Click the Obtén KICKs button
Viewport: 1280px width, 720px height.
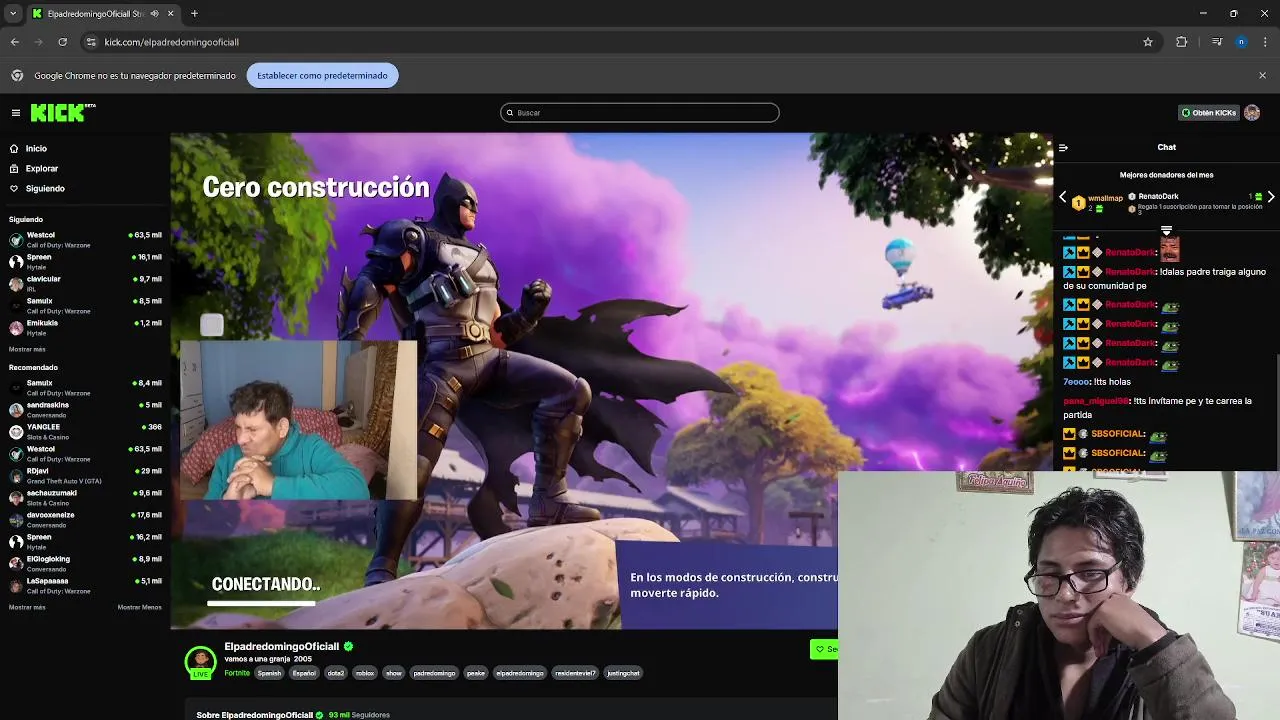click(x=1209, y=113)
